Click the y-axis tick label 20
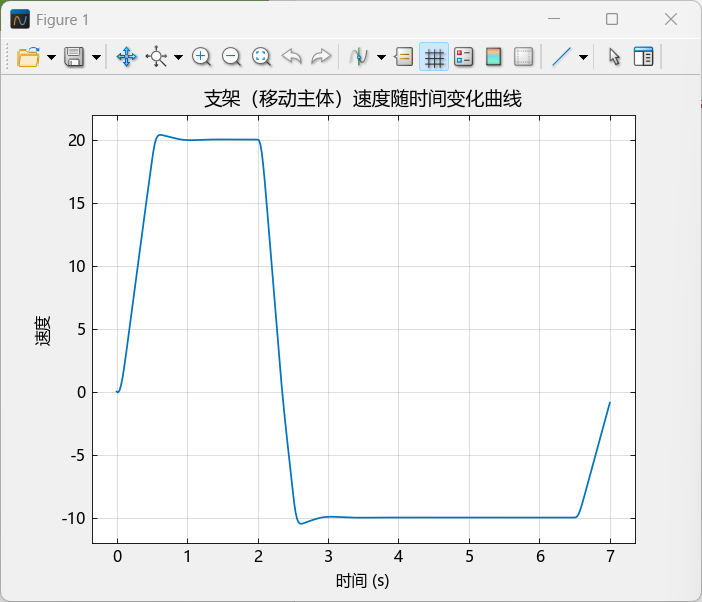Screen dimensions: 702x602 coord(77,141)
